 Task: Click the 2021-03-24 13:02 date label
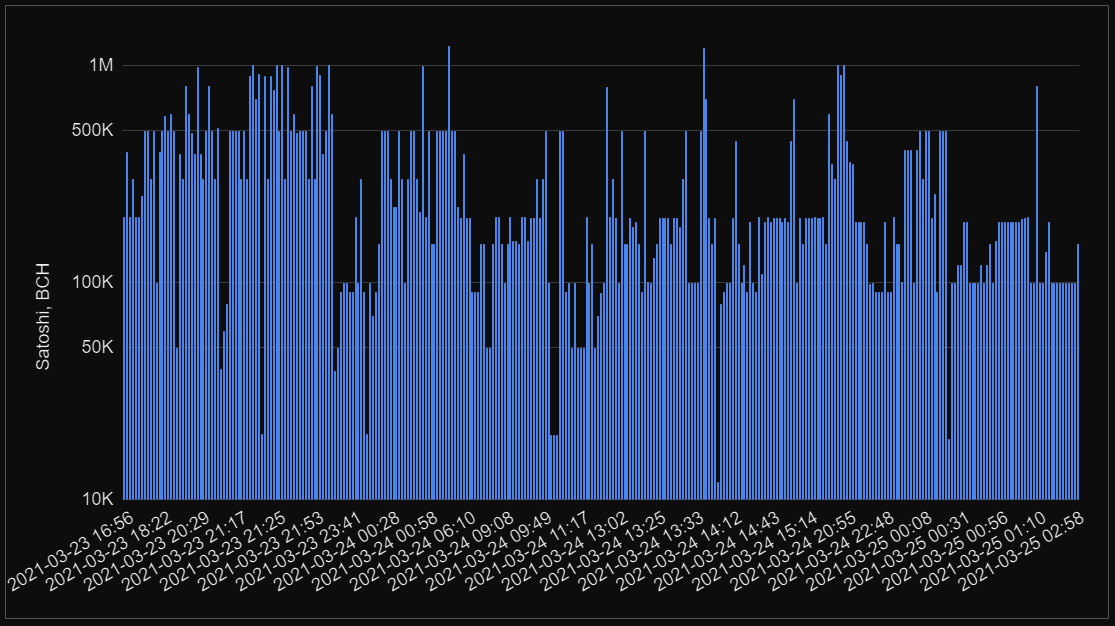click(567, 551)
